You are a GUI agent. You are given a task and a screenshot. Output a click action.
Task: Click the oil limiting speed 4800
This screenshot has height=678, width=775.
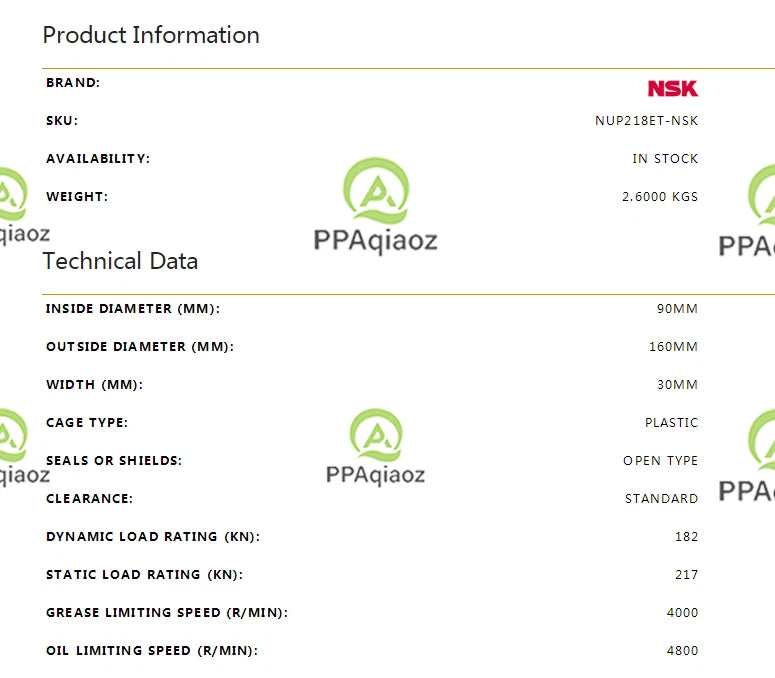682,651
